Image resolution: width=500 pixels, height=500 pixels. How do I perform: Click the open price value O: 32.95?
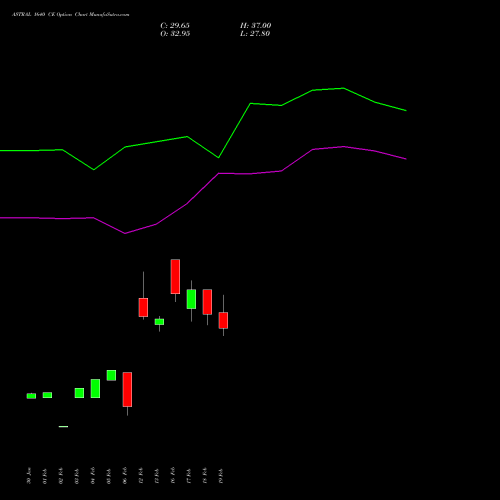click(x=175, y=34)
